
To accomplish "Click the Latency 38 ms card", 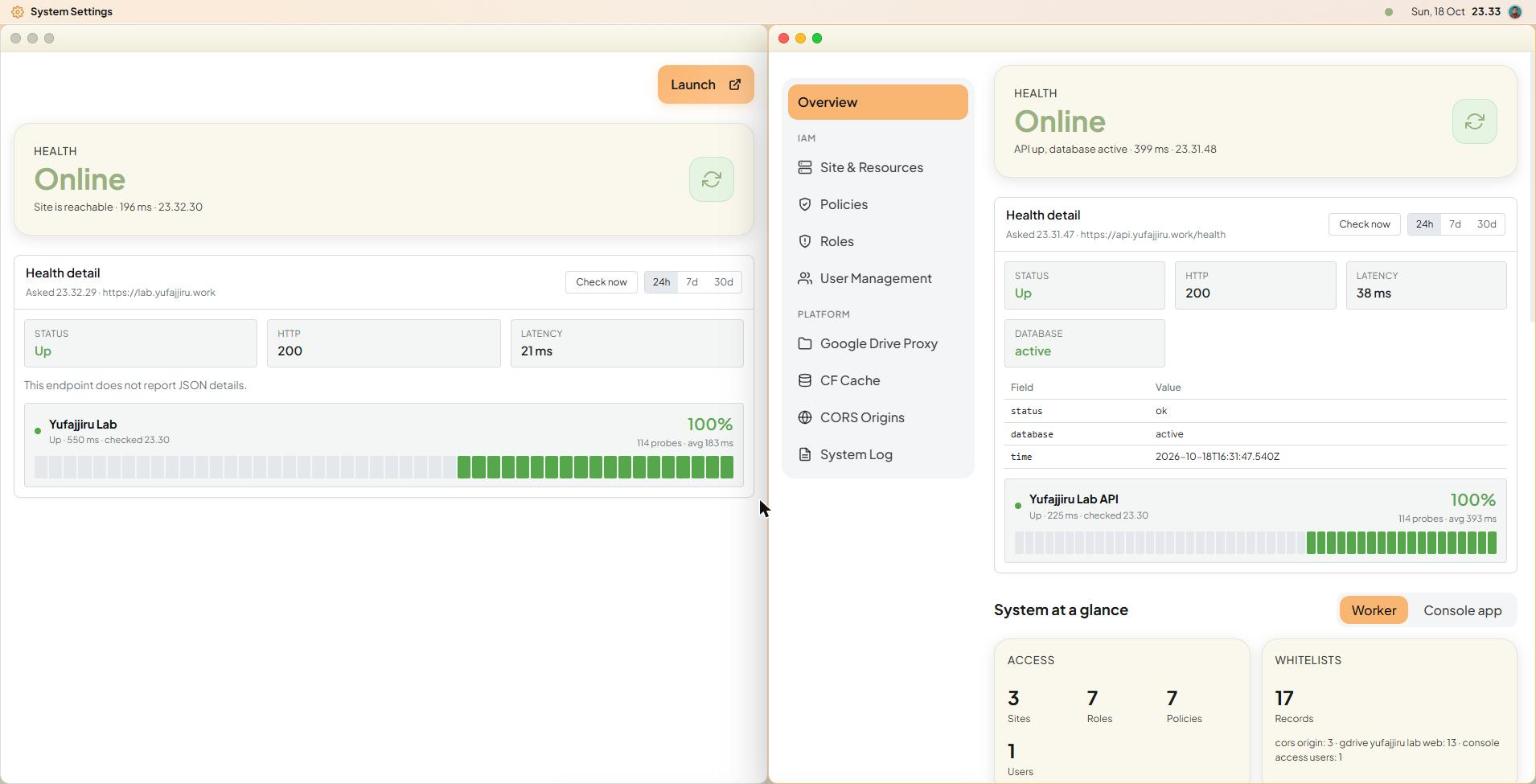I will click(1426, 285).
